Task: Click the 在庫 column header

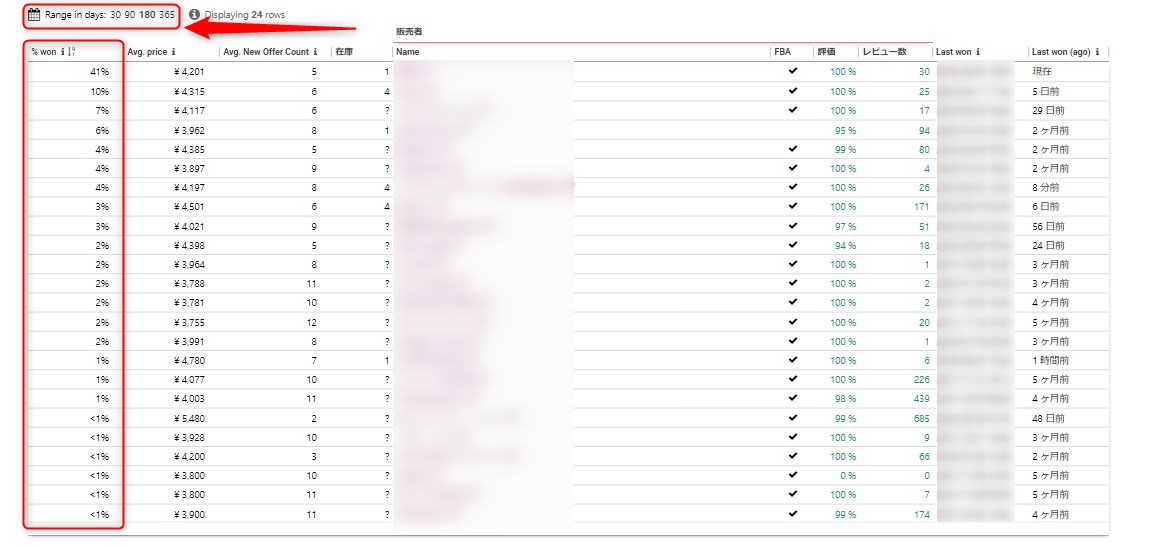Action: (x=344, y=52)
